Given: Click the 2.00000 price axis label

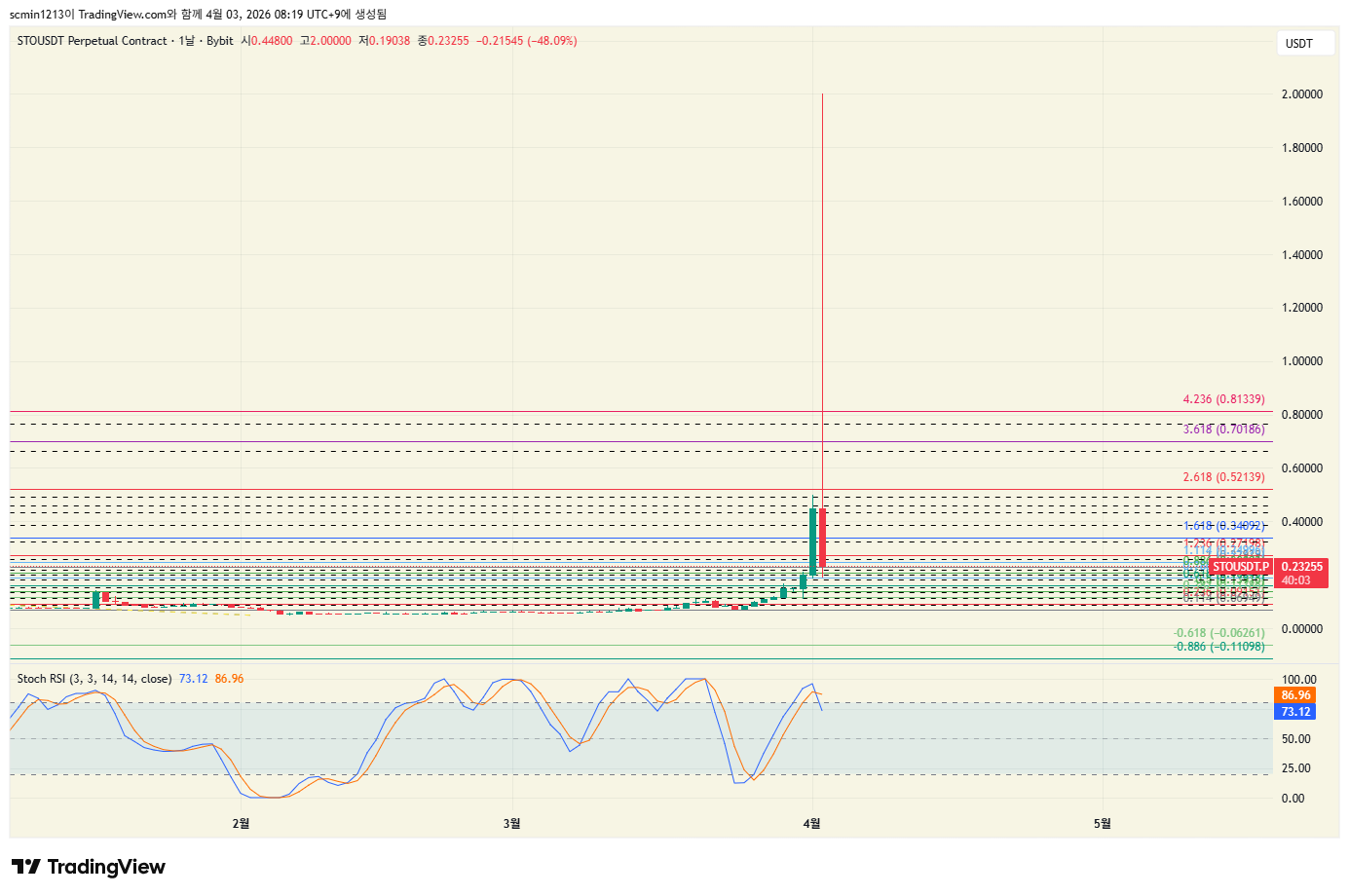Looking at the screenshot, I should coord(1301,94).
